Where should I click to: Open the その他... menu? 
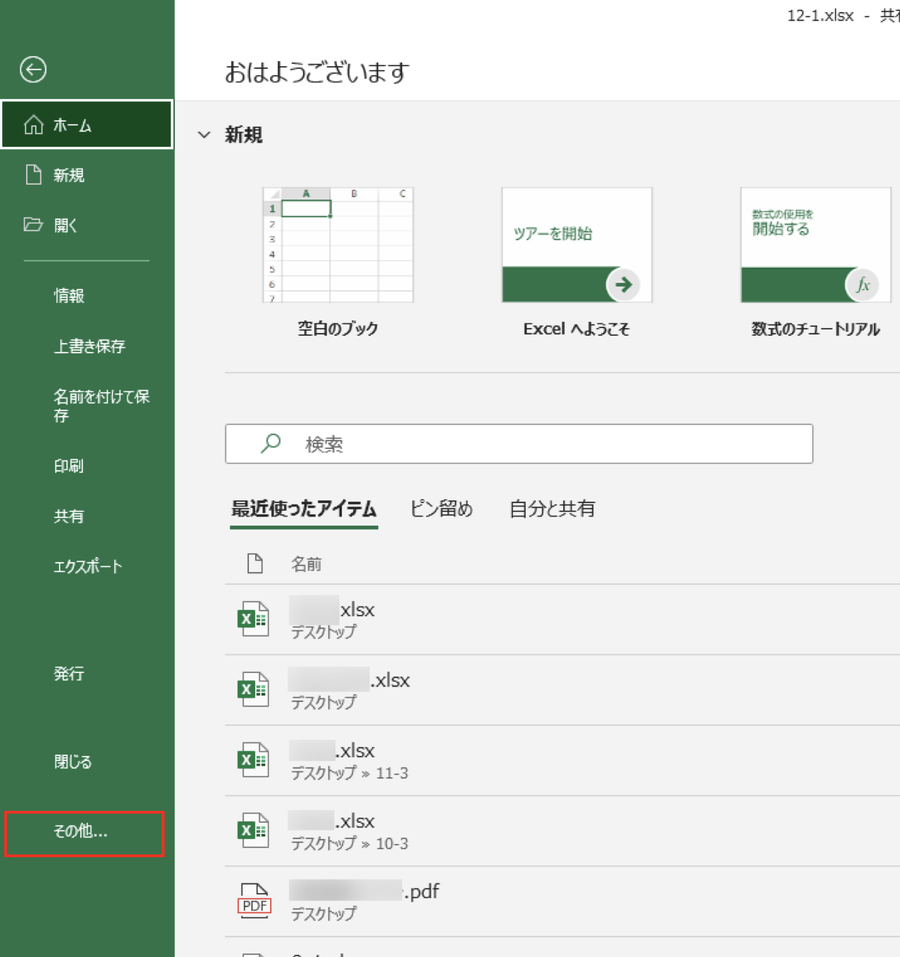click(x=84, y=834)
